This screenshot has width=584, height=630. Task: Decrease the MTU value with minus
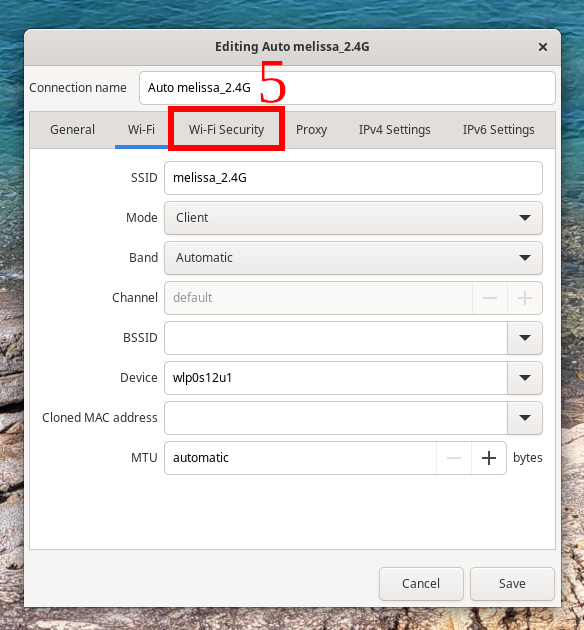click(454, 458)
